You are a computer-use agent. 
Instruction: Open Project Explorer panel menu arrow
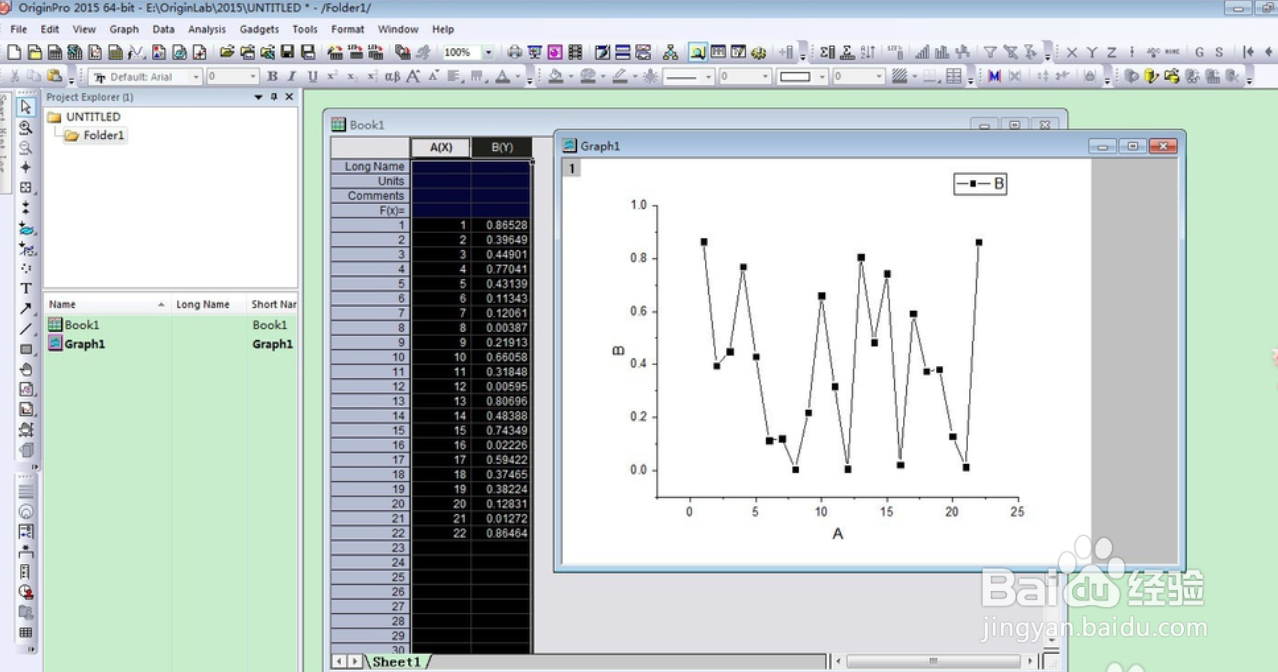coord(258,97)
